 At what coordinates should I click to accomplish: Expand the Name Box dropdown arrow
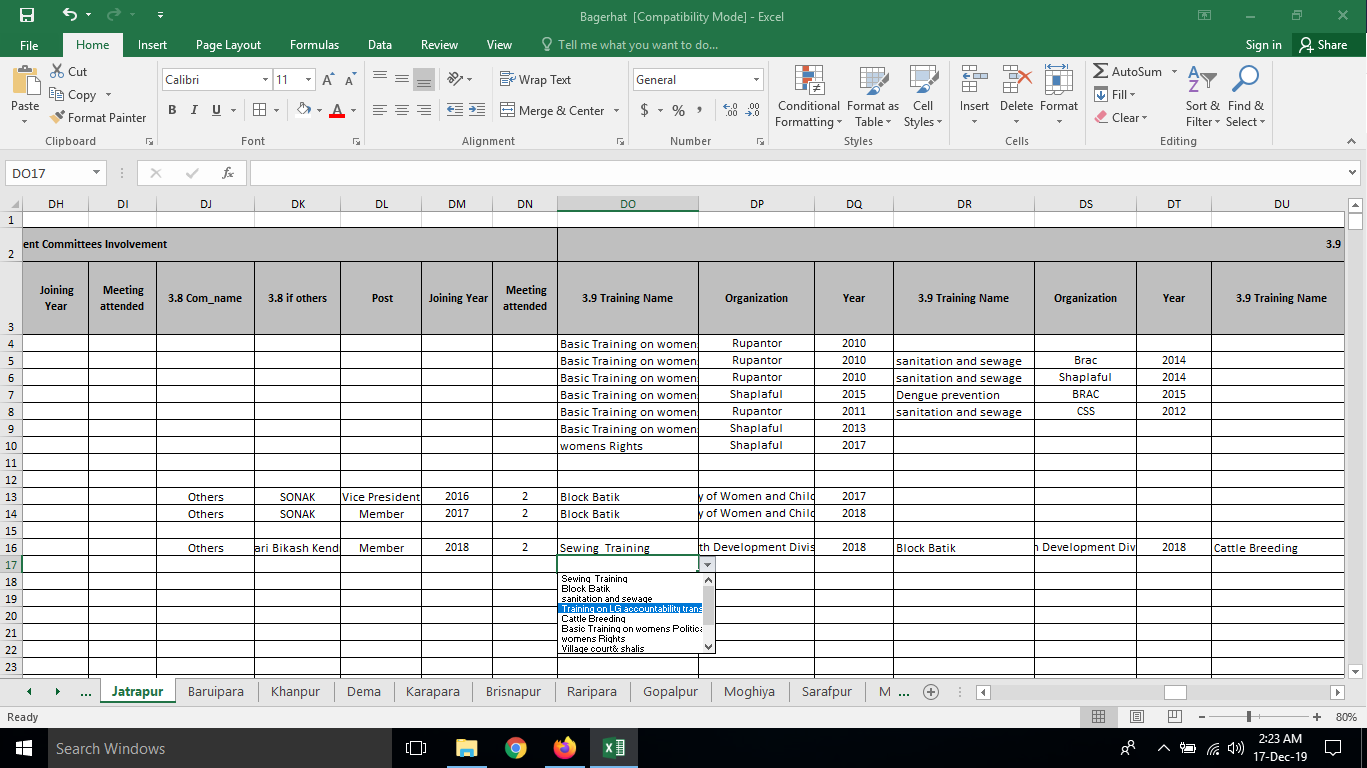pyautogui.click(x=96, y=173)
